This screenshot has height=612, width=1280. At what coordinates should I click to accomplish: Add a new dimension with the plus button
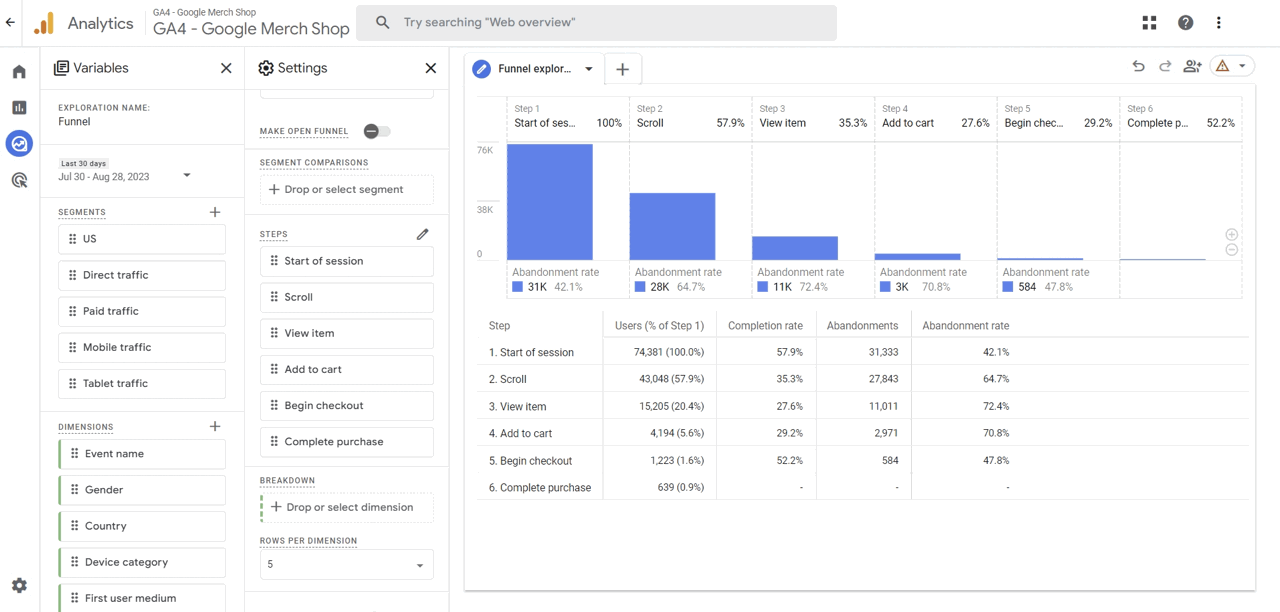coord(214,426)
